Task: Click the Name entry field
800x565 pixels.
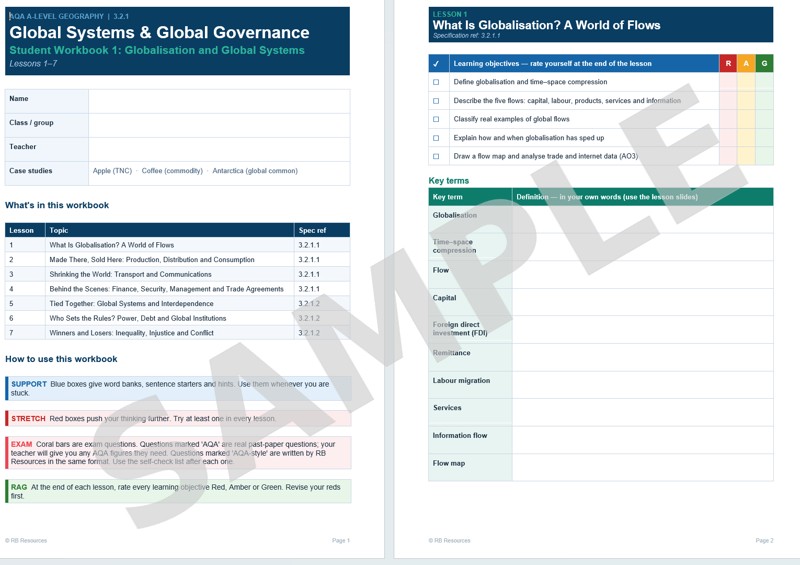Action: 219,101
